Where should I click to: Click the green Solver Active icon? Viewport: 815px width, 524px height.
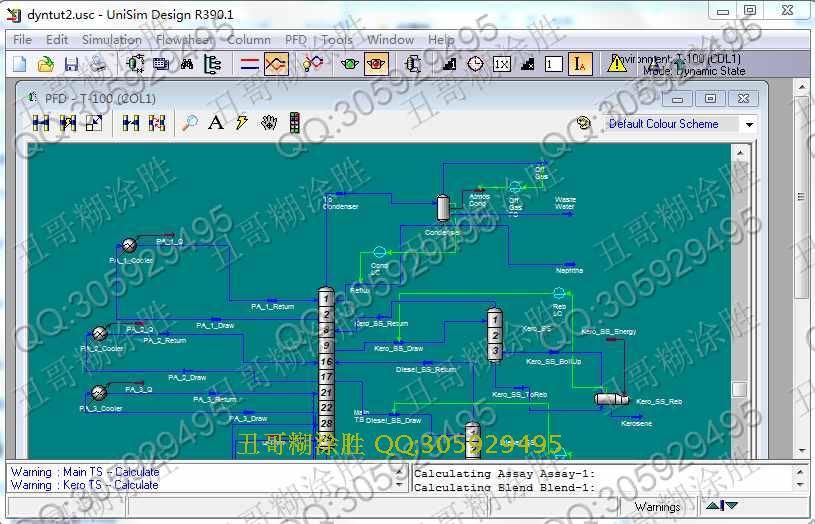point(350,64)
